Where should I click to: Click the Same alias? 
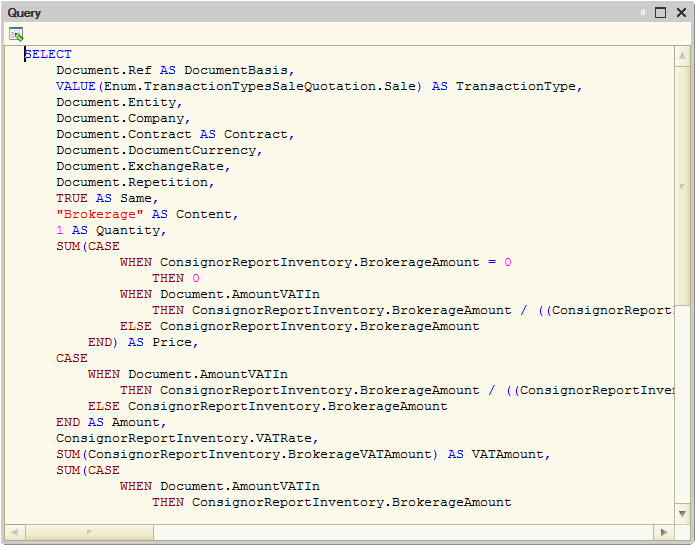pos(136,198)
